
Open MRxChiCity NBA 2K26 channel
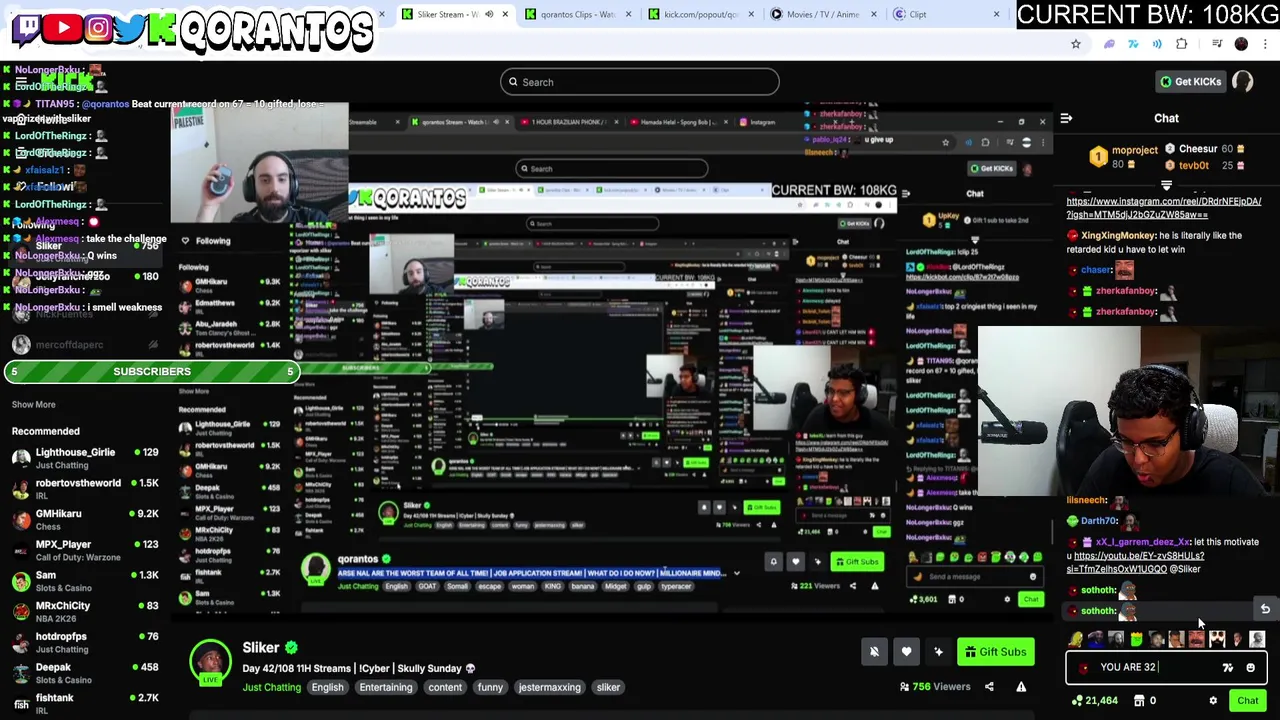click(85, 612)
